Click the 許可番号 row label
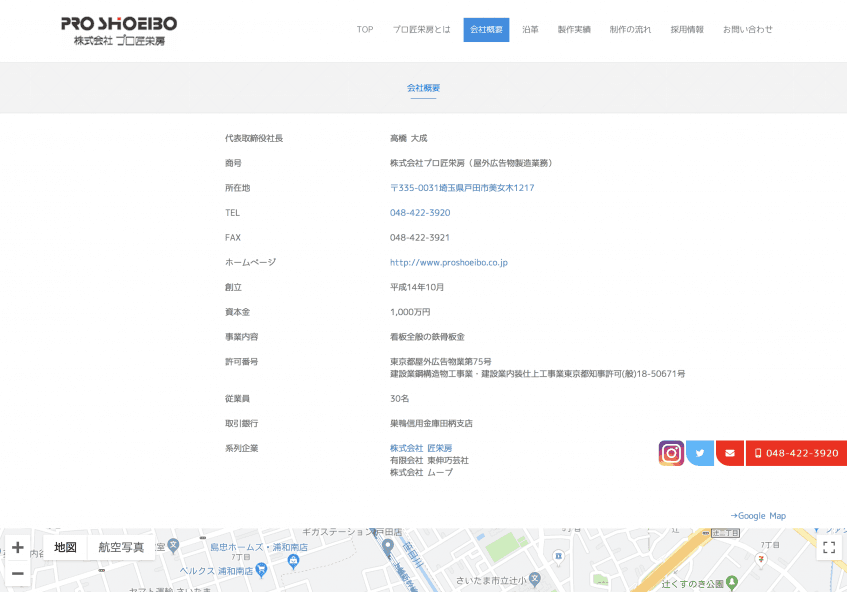 coord(241,362)
